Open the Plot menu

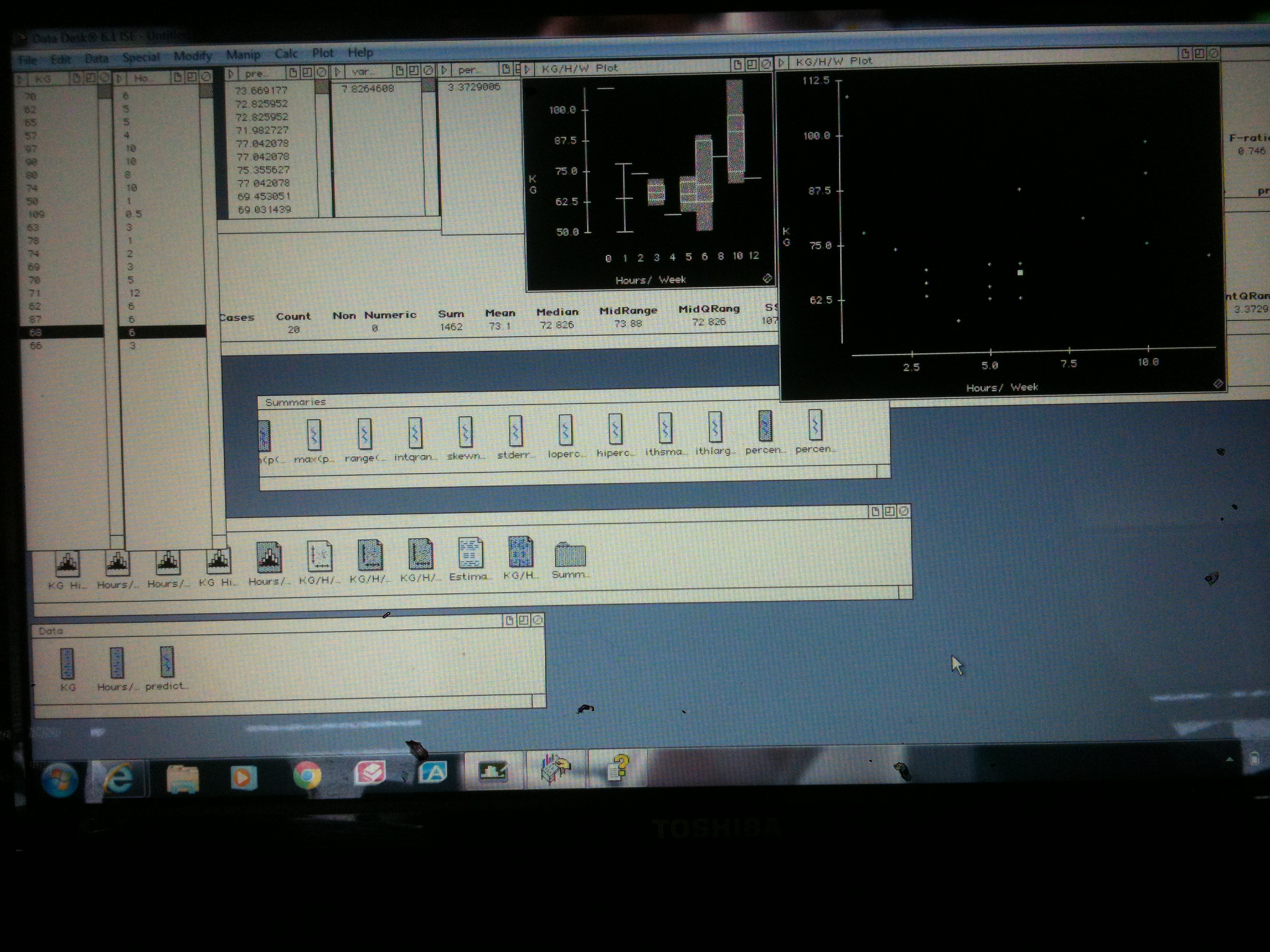[322, 53]
